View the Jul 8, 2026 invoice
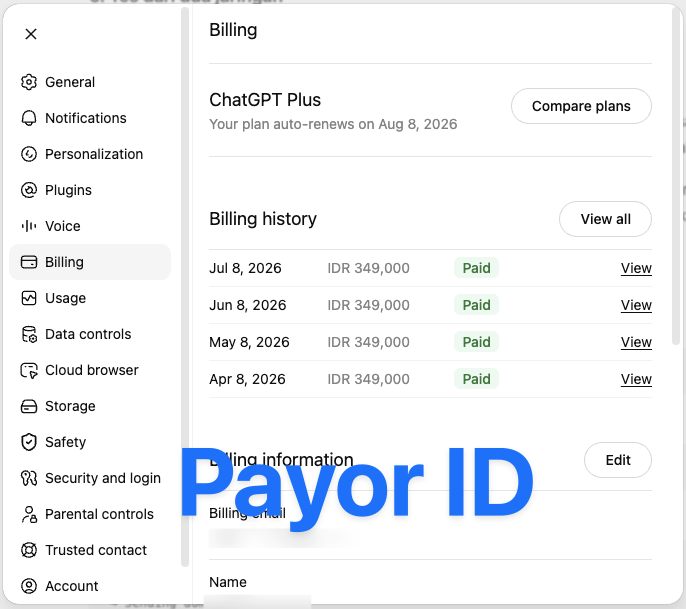 click(636, 268)
